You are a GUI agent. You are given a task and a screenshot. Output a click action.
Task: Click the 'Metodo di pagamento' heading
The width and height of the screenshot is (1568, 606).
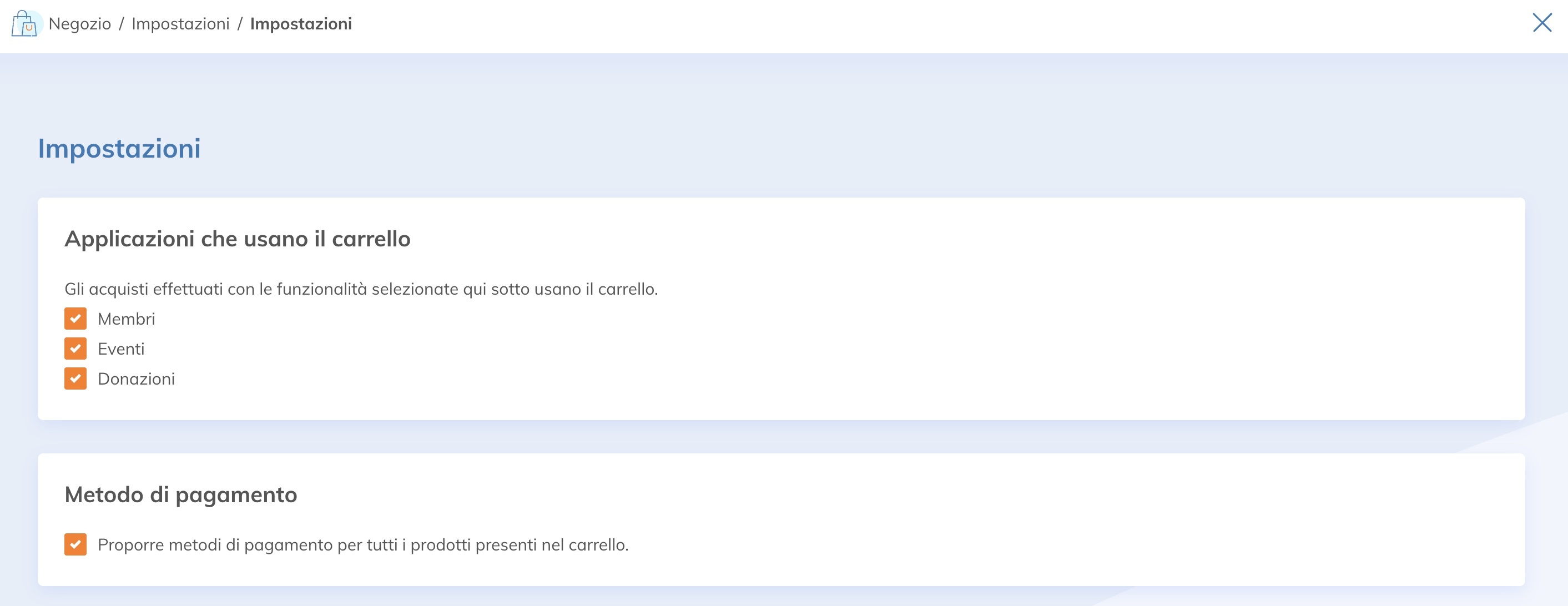[x=181, y=494]
